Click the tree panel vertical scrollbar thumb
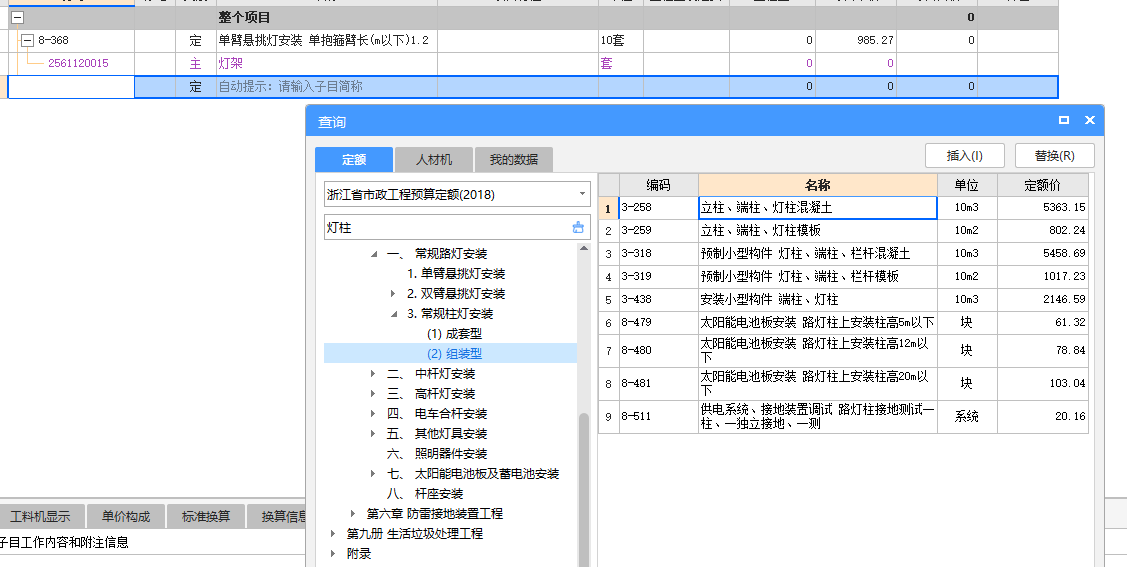Screen dimensions: 1127x567 point(584,489)
